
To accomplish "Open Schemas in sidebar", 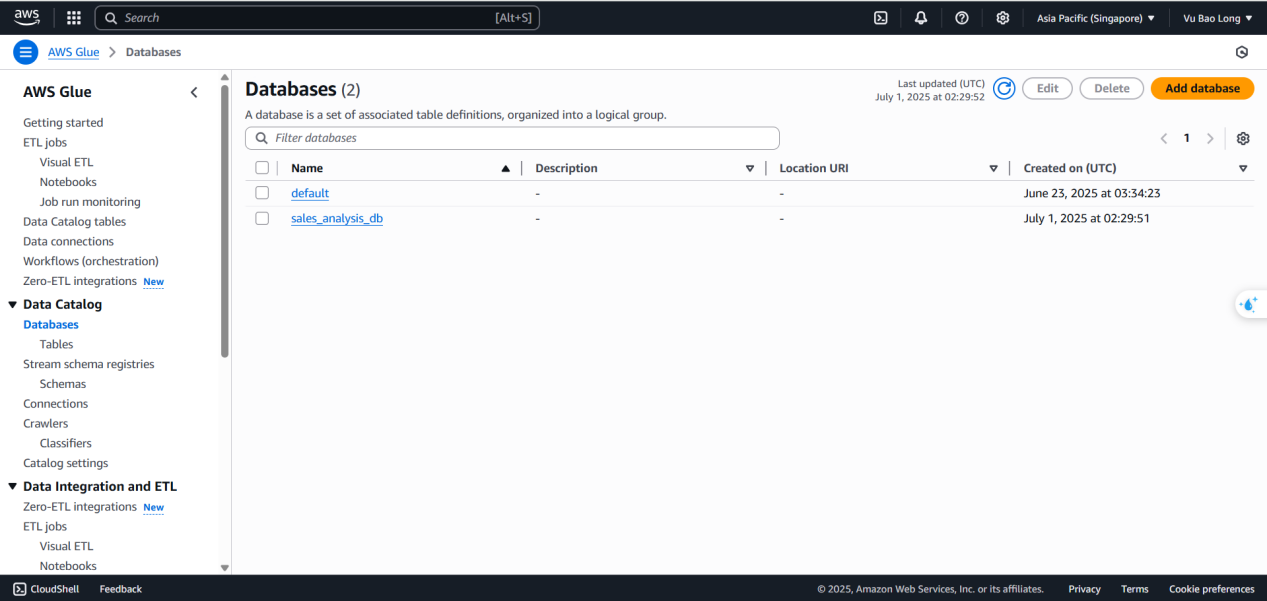I will coord(63,384).
